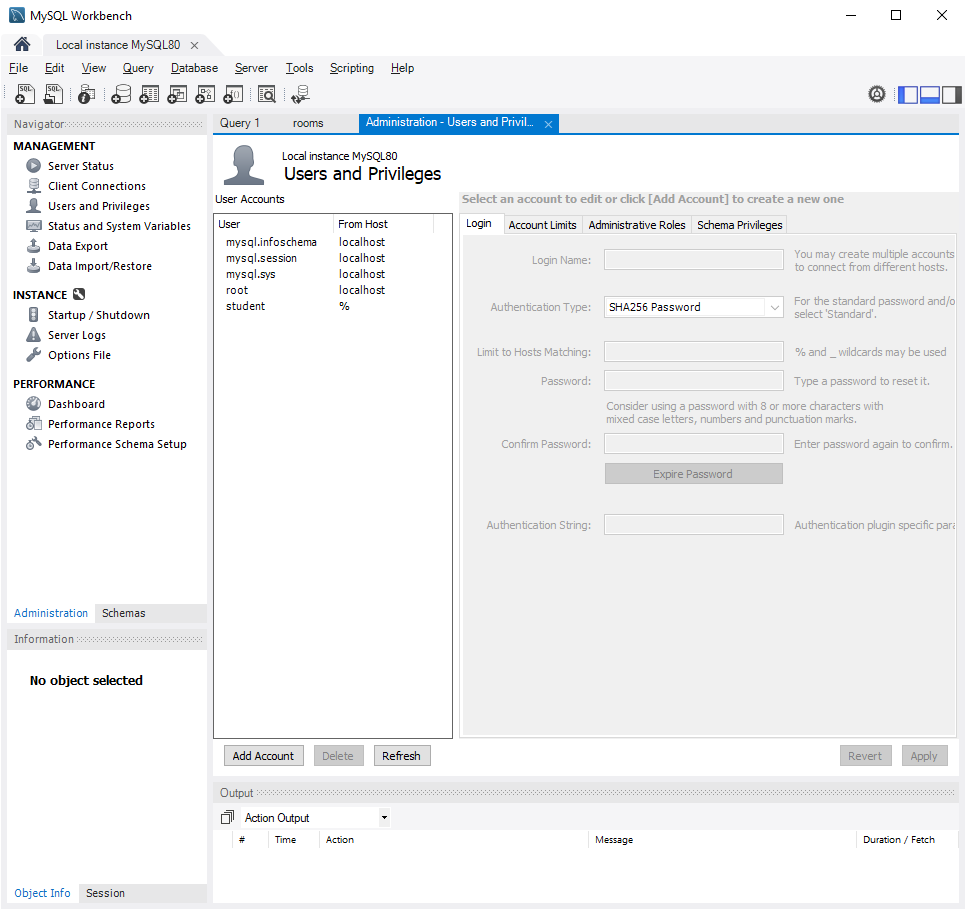Switch to Account Limits tab

coord(542,225)
